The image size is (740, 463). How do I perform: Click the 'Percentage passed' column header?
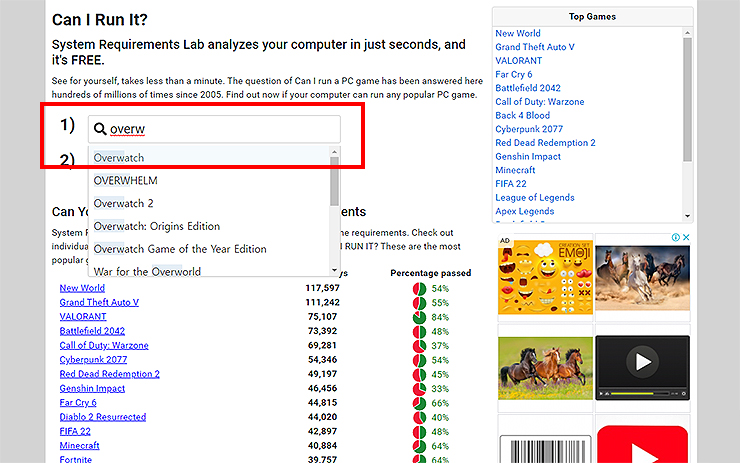[430, 273]
